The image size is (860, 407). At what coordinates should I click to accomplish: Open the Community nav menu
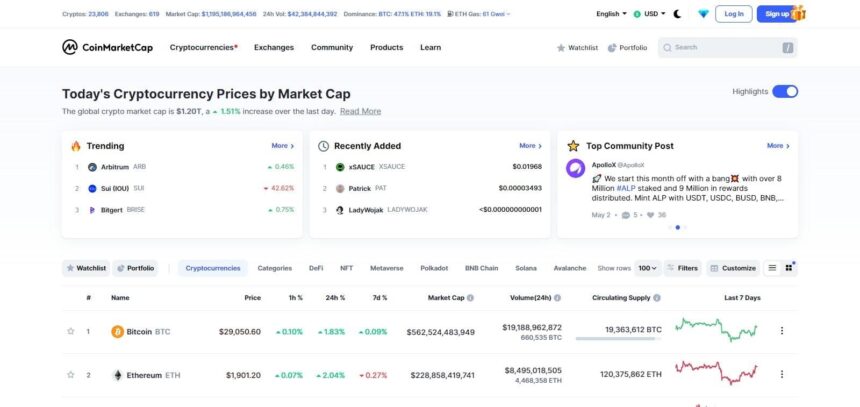[332, 47]
